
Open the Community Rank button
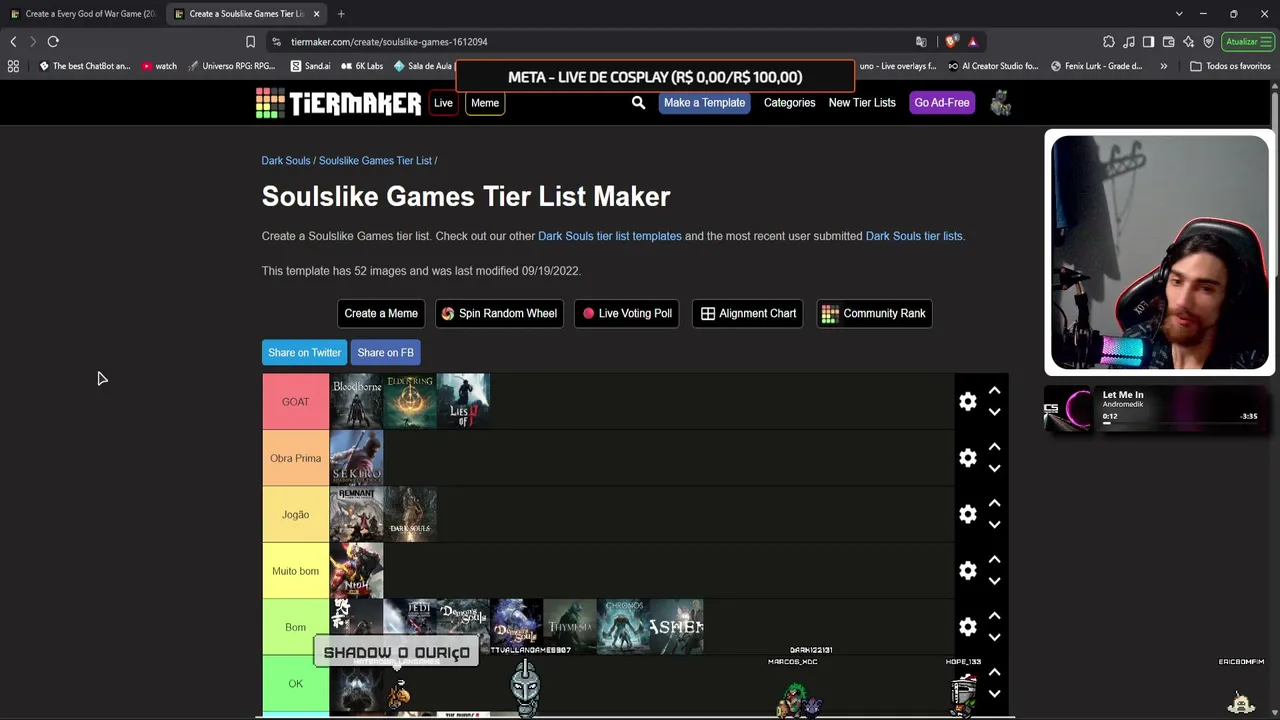pos(874,313)
